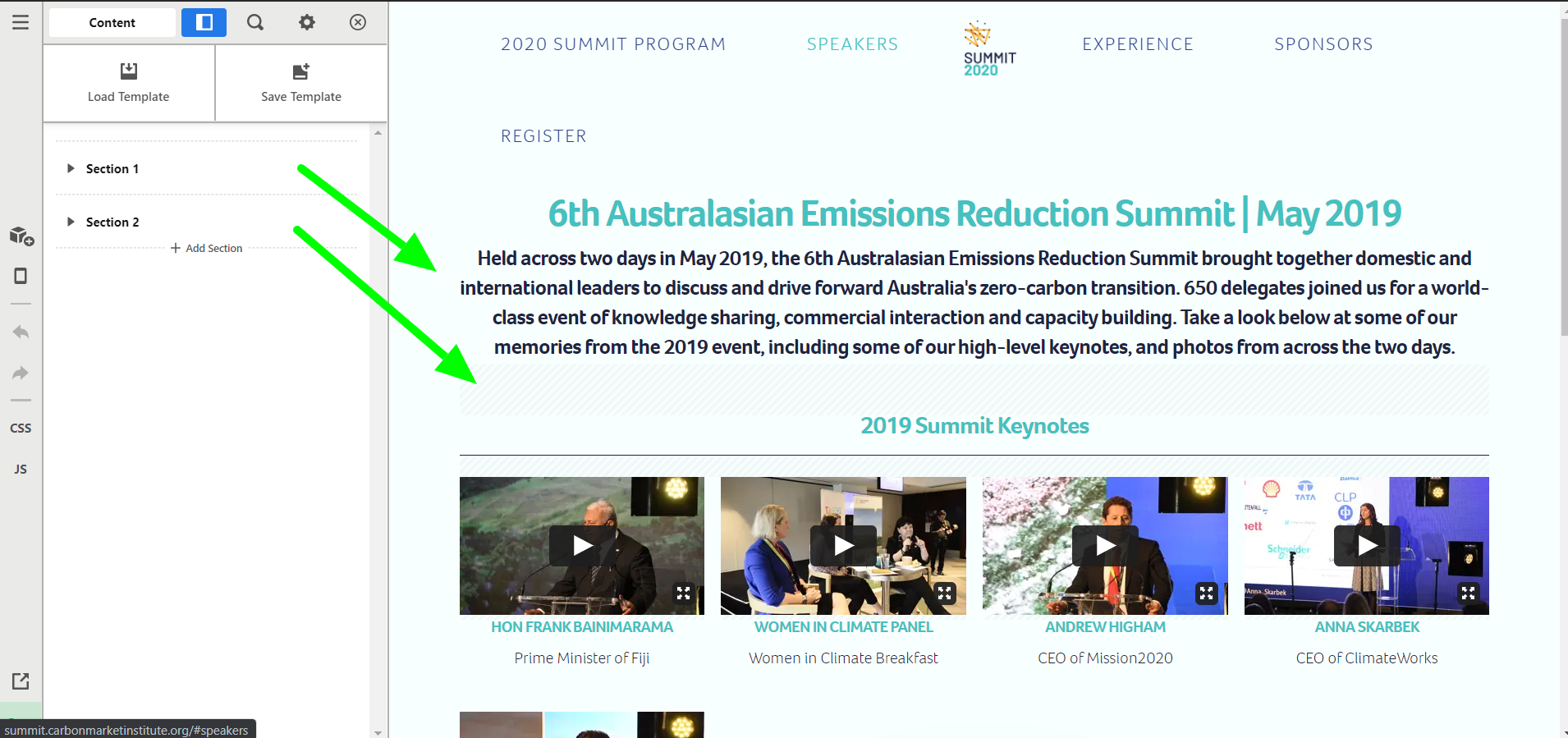Viewport: 1568px width, 738px height.
Task: Click Save Template
Action: pos(301,83)
